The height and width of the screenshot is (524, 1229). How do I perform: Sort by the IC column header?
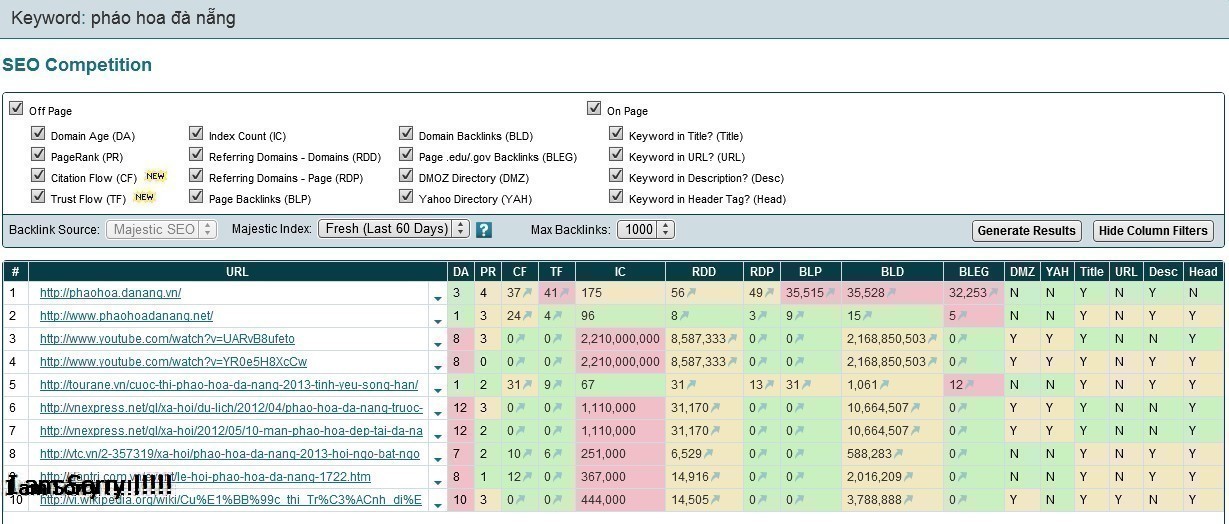click(620, 271)
